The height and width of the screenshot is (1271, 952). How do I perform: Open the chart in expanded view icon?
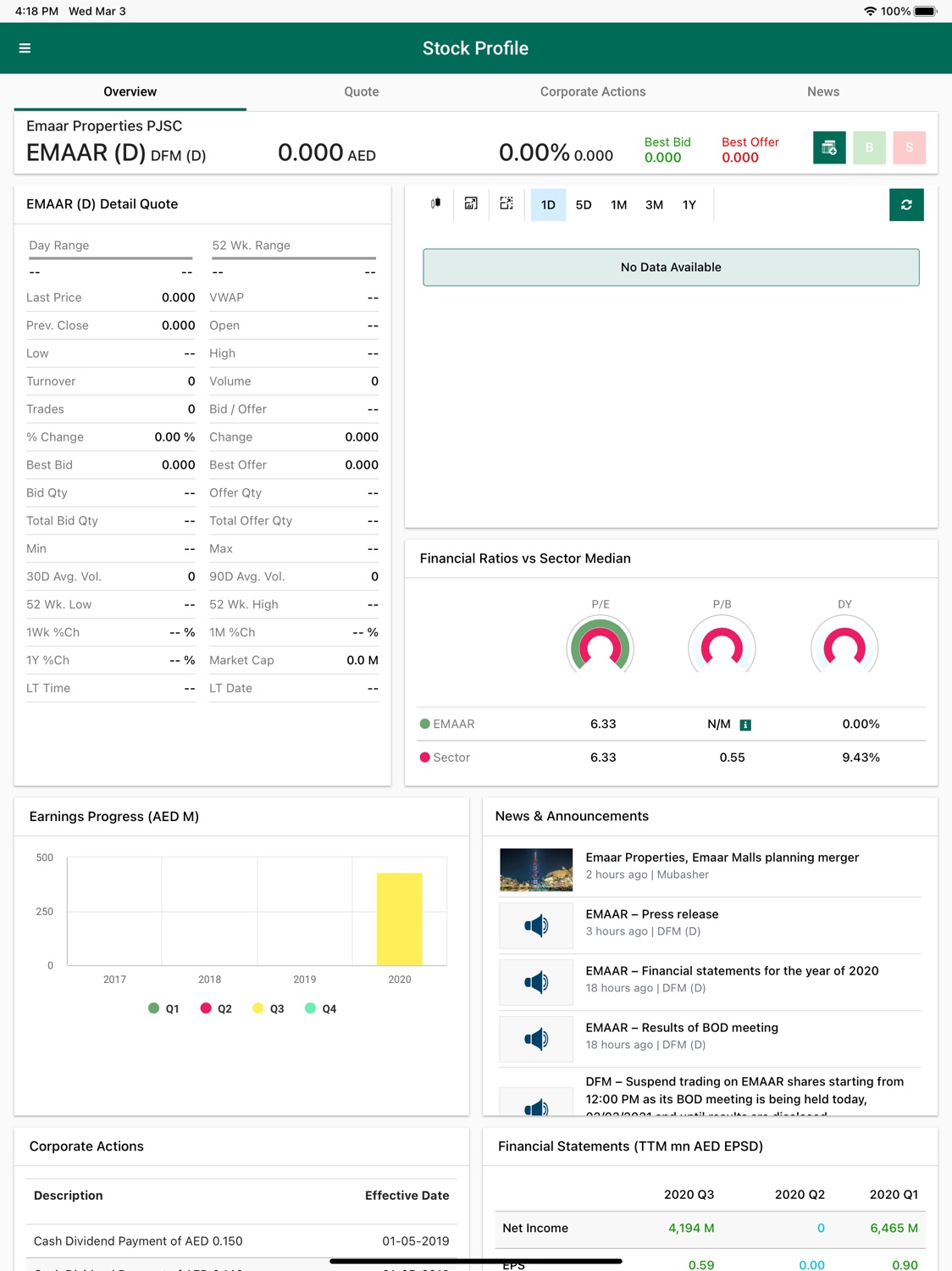pyautogui.click(x=471, y=204)
